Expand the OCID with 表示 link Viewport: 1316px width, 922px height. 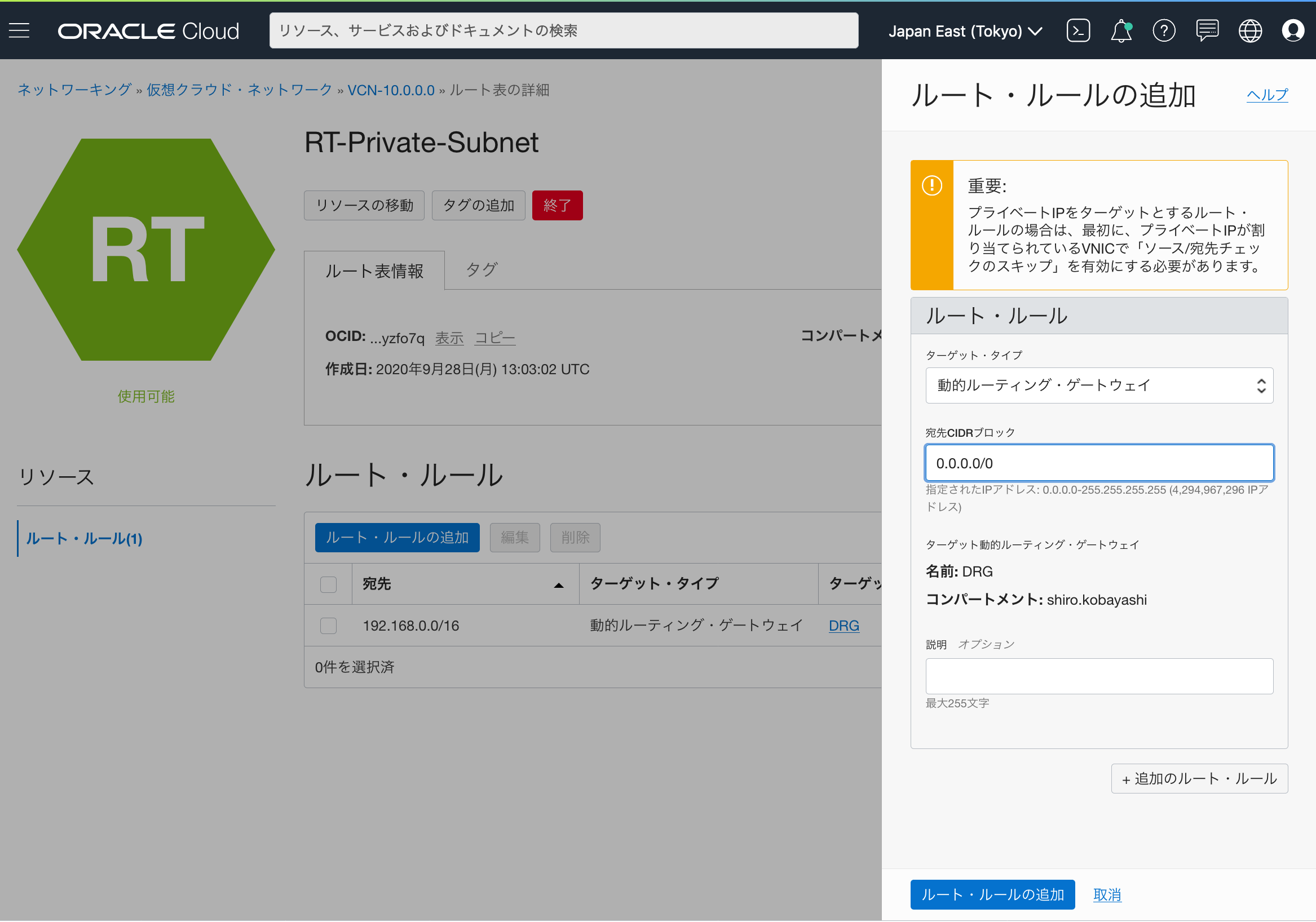[449, 338]
